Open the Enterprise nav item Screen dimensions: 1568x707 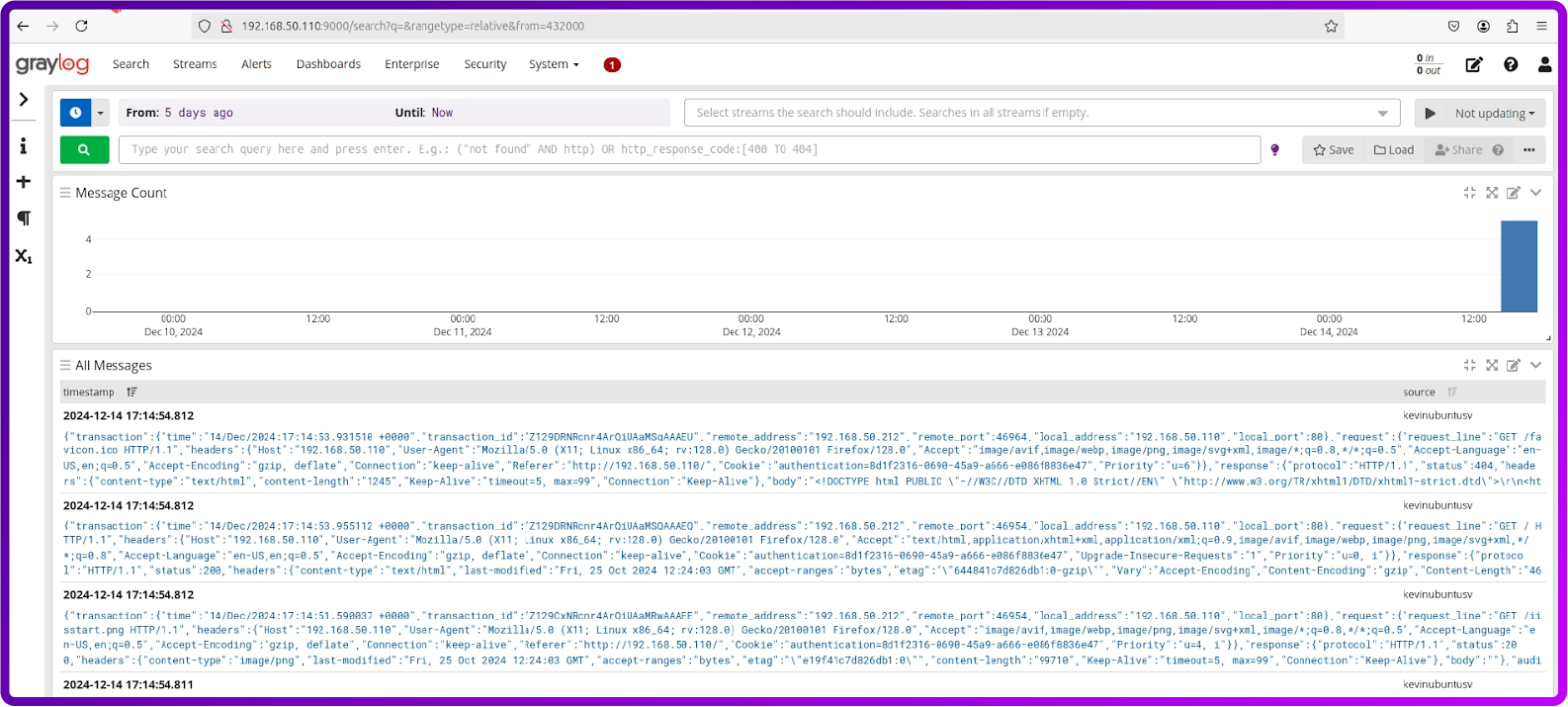tap(412, 64)
